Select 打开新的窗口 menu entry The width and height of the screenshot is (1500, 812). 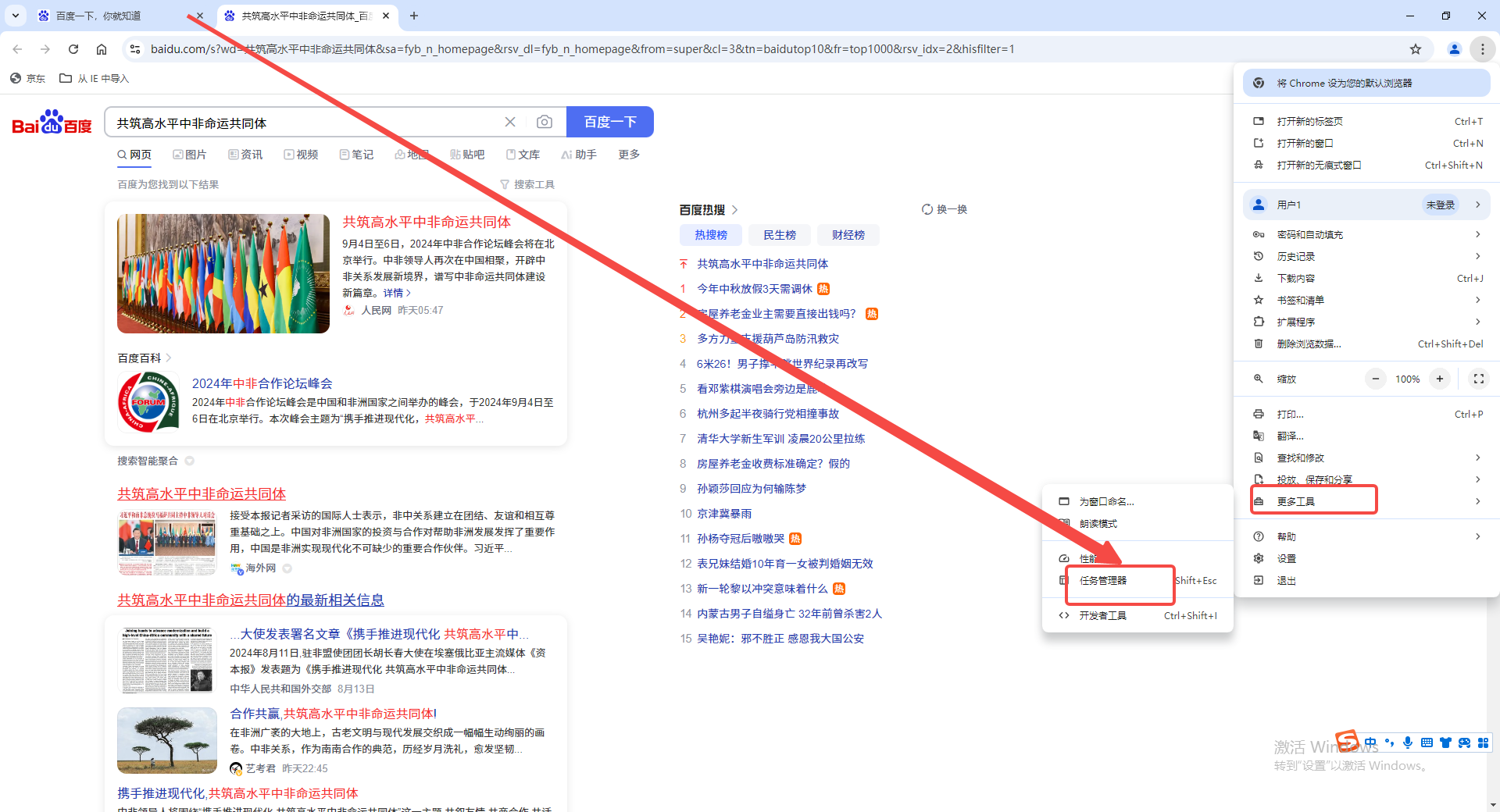[x=1367, y=143]
